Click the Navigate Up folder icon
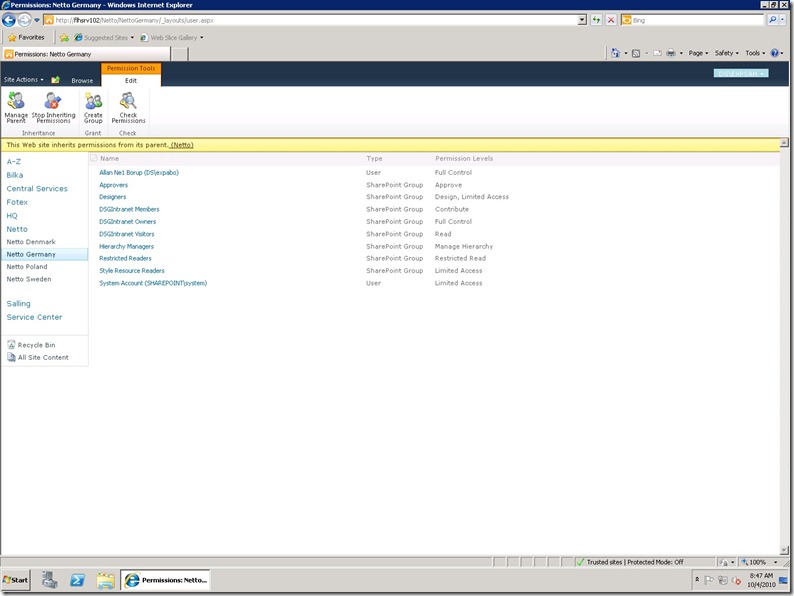This screenshot has height=596, width=794. 56,80
